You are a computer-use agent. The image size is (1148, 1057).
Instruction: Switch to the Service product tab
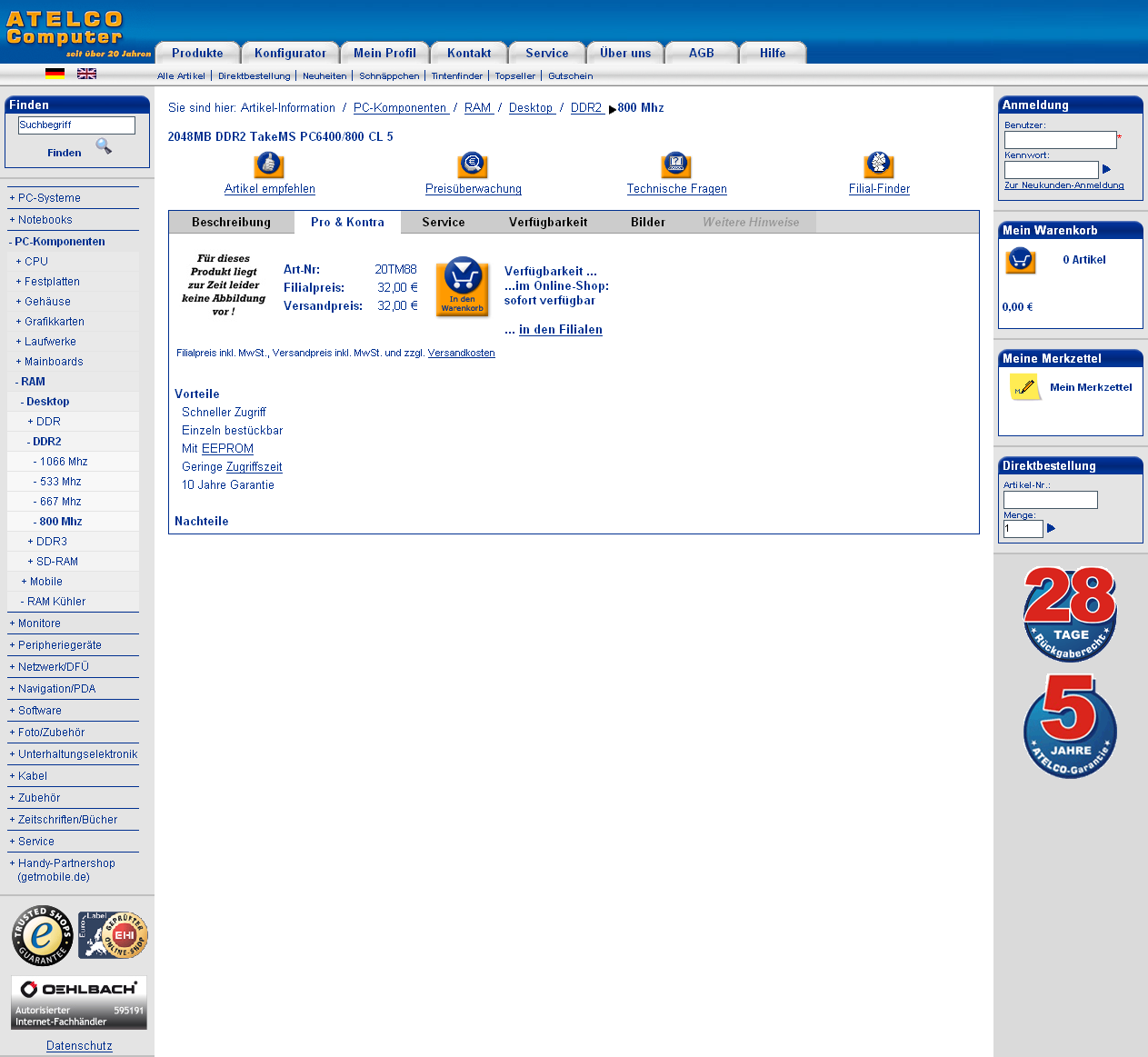[x=444, y=223]
